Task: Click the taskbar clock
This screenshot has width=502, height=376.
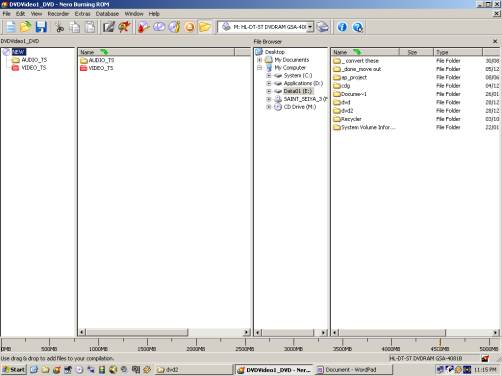Action: [x=485, y=370]
